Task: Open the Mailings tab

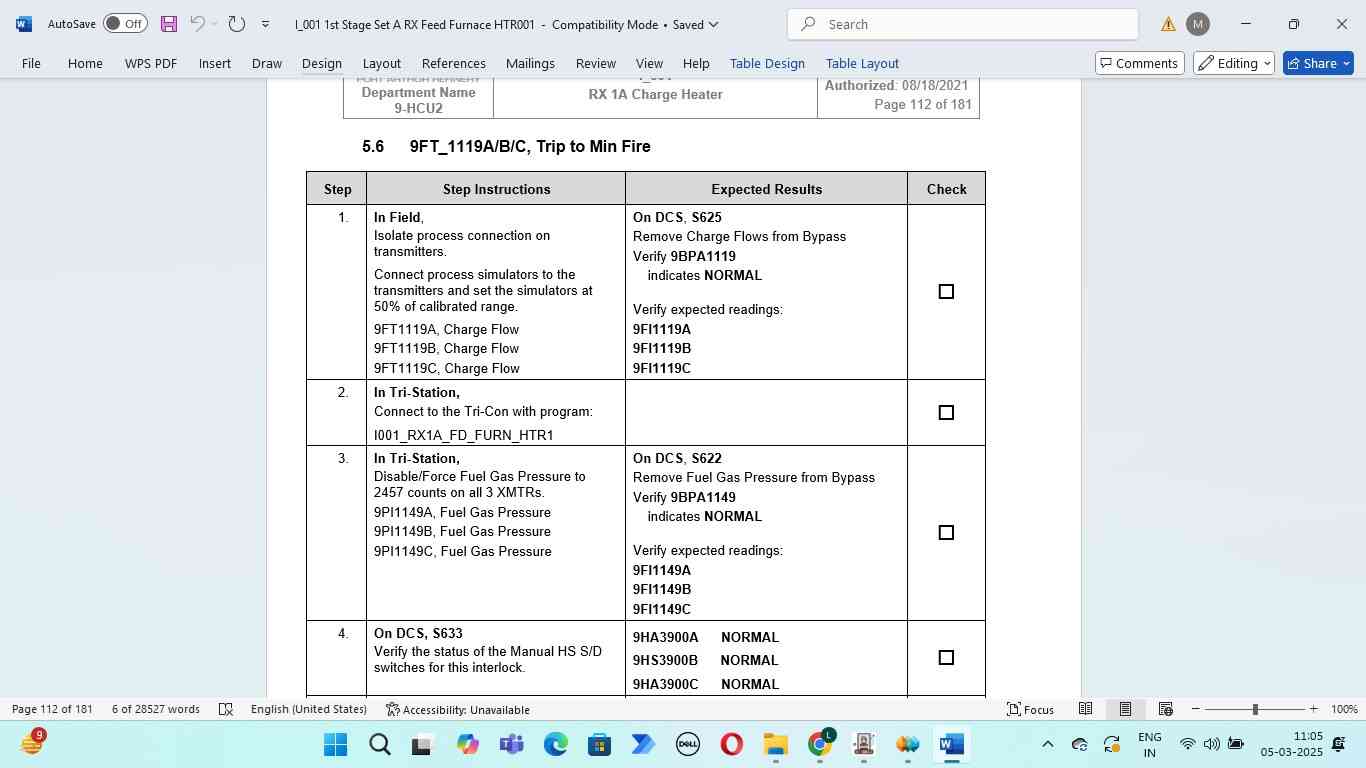Action: 530,63
